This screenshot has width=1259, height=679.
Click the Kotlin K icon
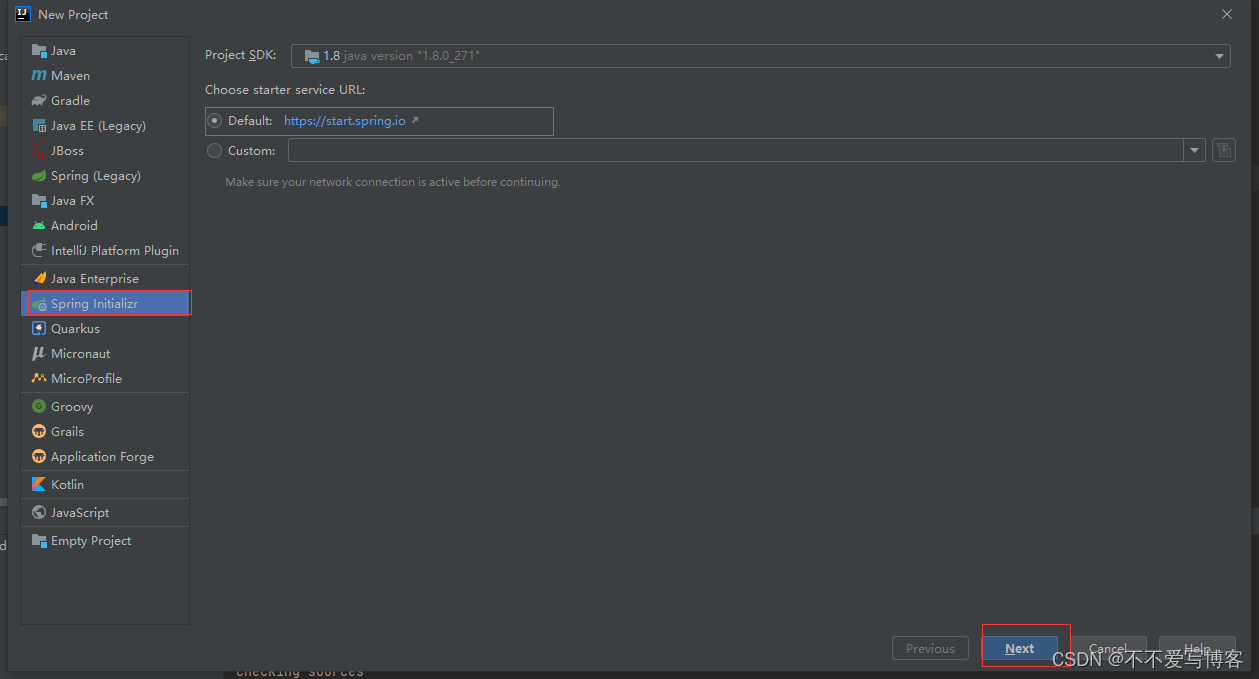39,485
